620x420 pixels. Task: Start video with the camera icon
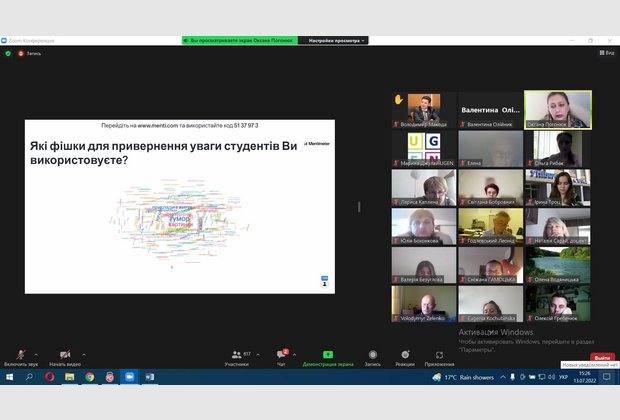pos(64,355)
